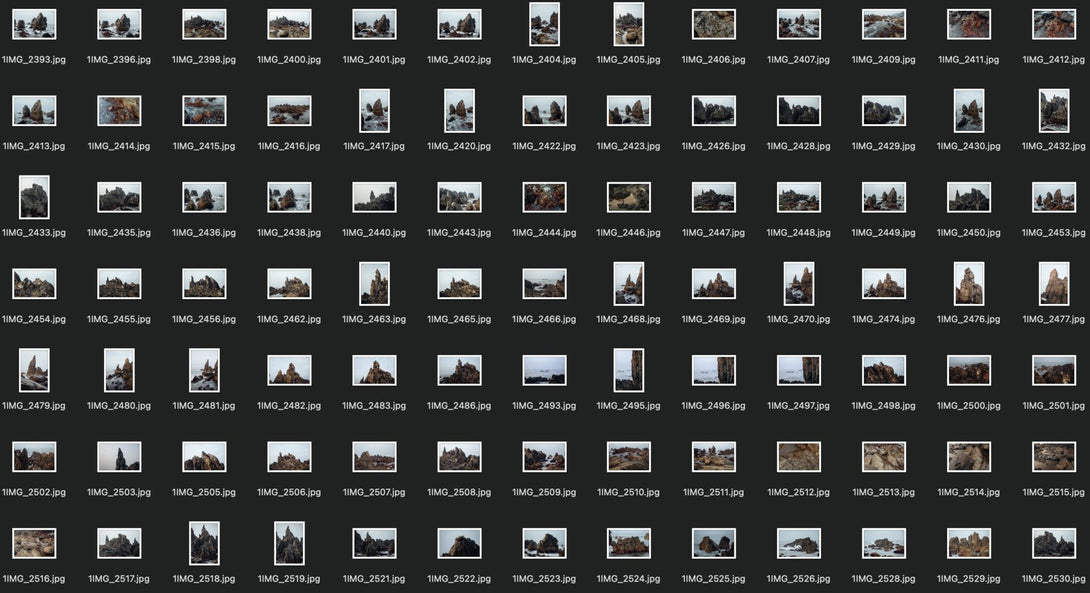Click the 1IMG_2506.jpg thumbnail
Image resolution: width=1090 pixels, height=593 pixels.
(289, 457)
